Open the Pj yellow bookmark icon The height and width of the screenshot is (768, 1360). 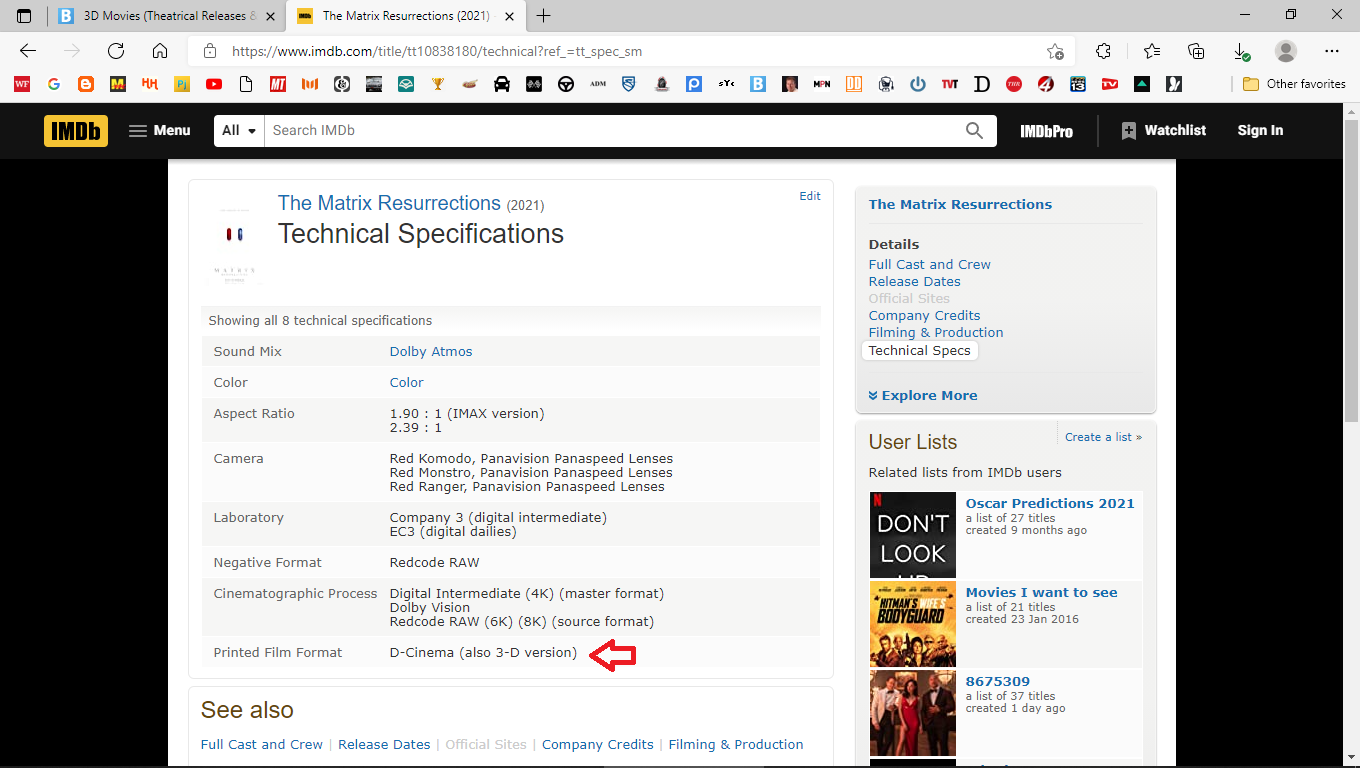[182, 84]
